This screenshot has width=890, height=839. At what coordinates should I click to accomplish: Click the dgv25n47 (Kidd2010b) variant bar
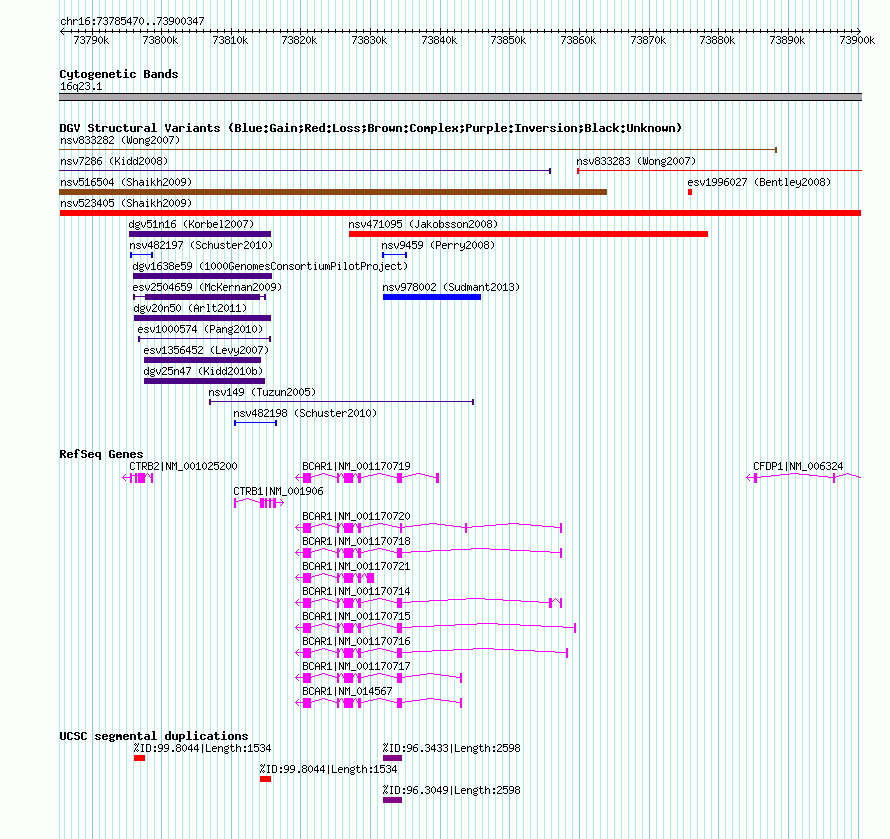click(204, 381)
